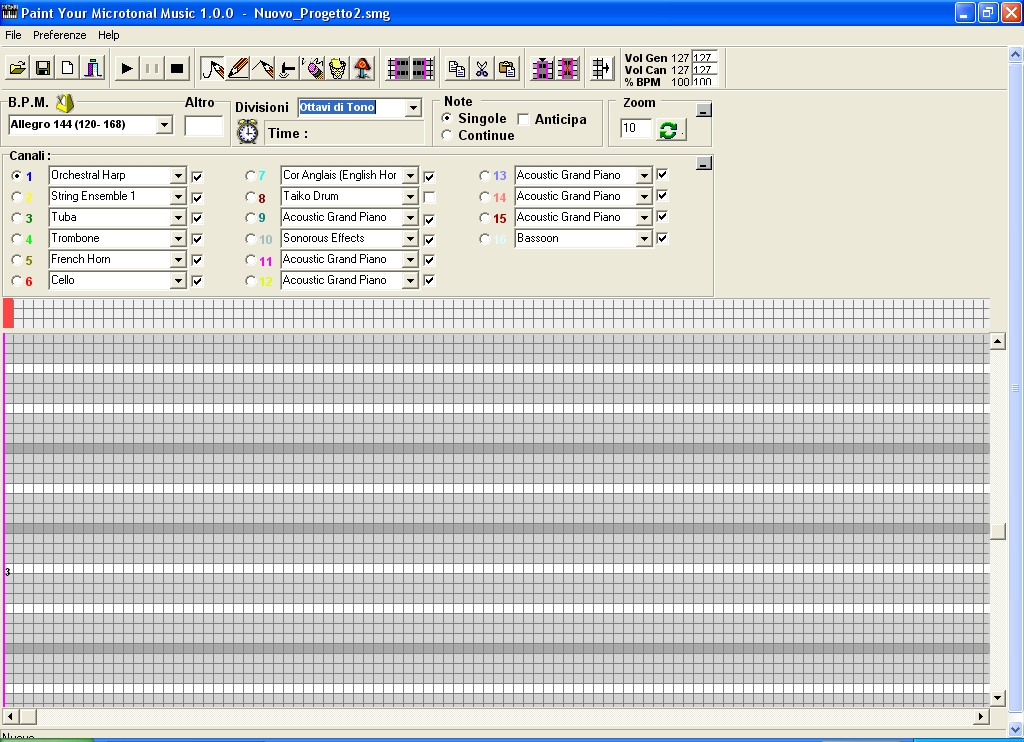1024x742 pixels.
Task: Select channel 13 radio button
Action: pyautogui.click(x=484, y=175)
